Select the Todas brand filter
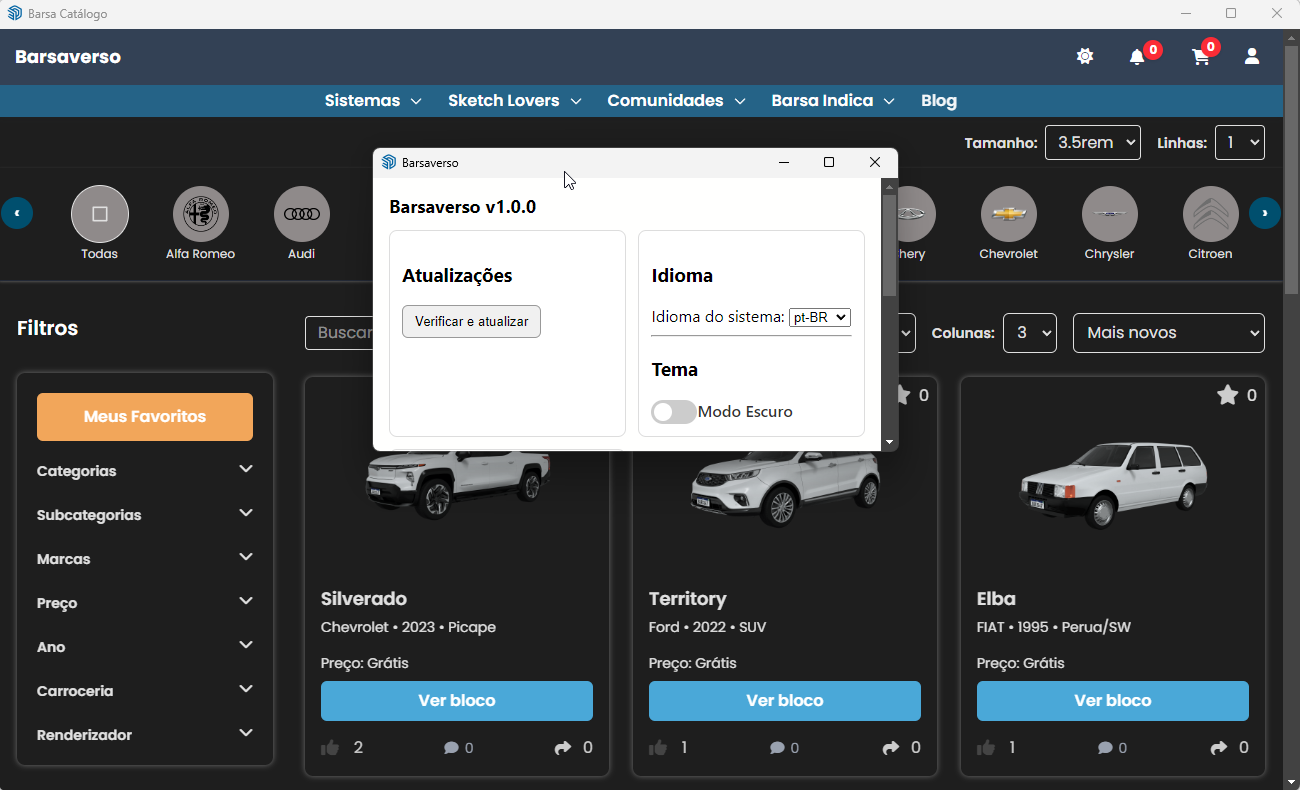This screenshot has height=790, width=1300. (100, 214)
